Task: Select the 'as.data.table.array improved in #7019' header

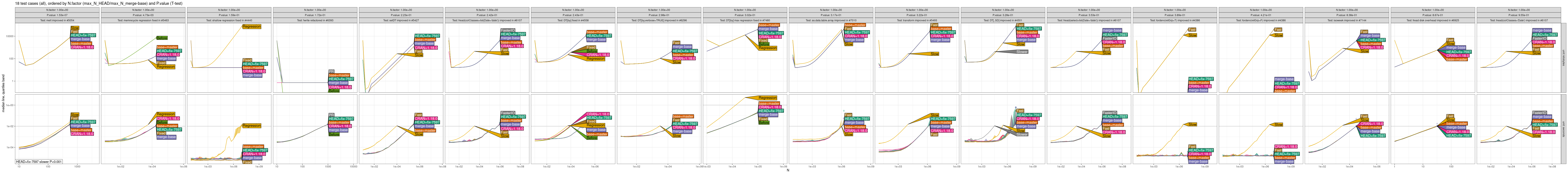Action: 831,20
